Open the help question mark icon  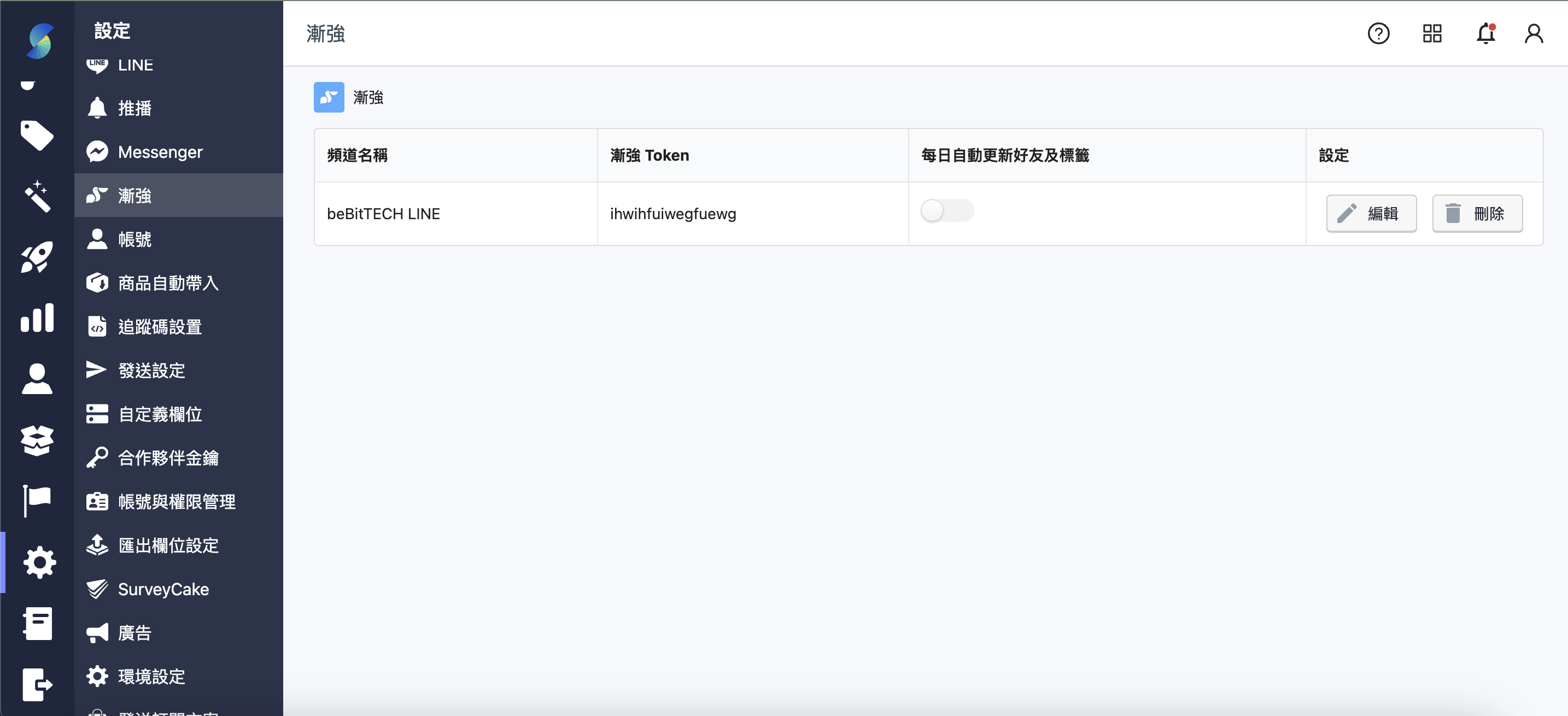click(1379, 33)
